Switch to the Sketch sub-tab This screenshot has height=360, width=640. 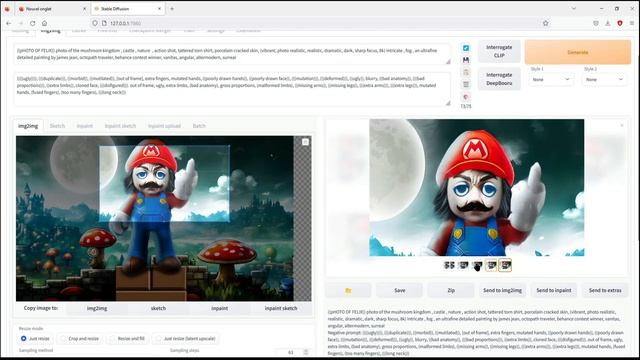tap(57, 126)
